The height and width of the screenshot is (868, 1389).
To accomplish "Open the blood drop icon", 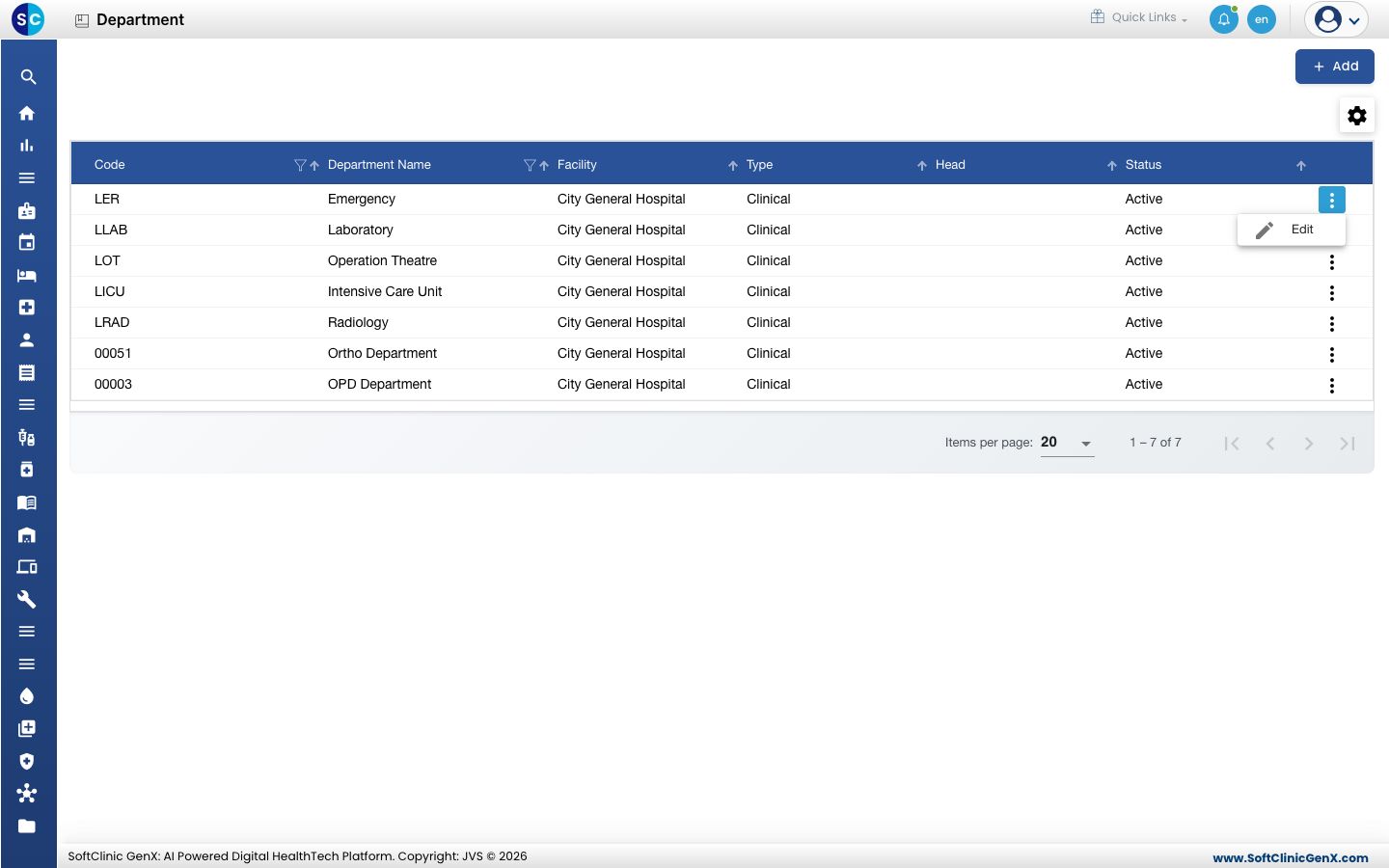I will [27, 696].
